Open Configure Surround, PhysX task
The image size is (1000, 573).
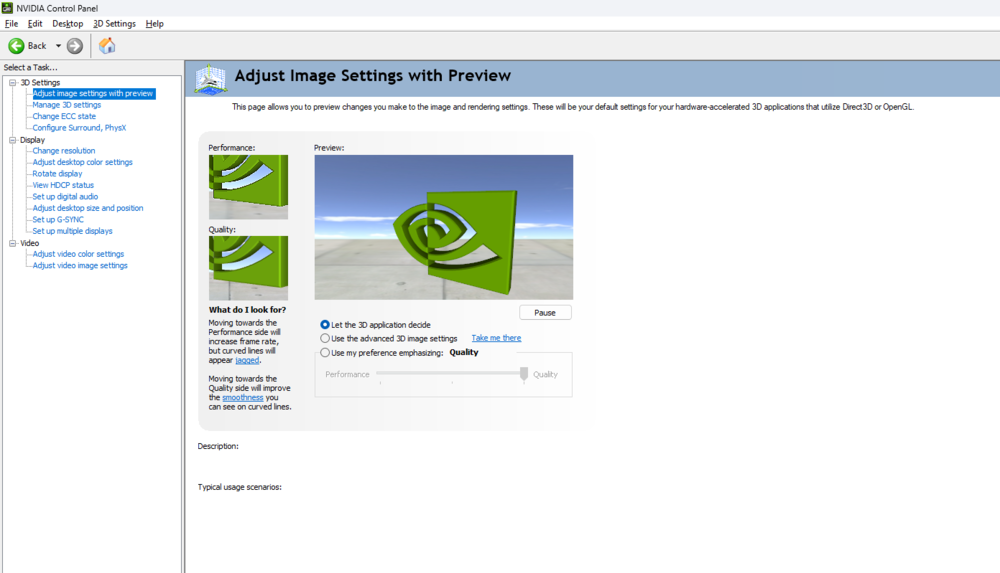pyautogui.click(x=80, y=128)
